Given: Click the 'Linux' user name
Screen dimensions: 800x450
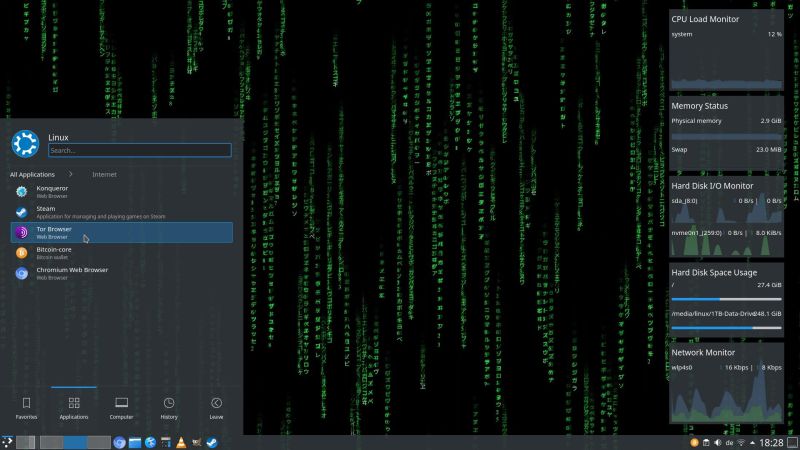Looking at the screenshot, I should pyautogui.click(x=58, y=137).
